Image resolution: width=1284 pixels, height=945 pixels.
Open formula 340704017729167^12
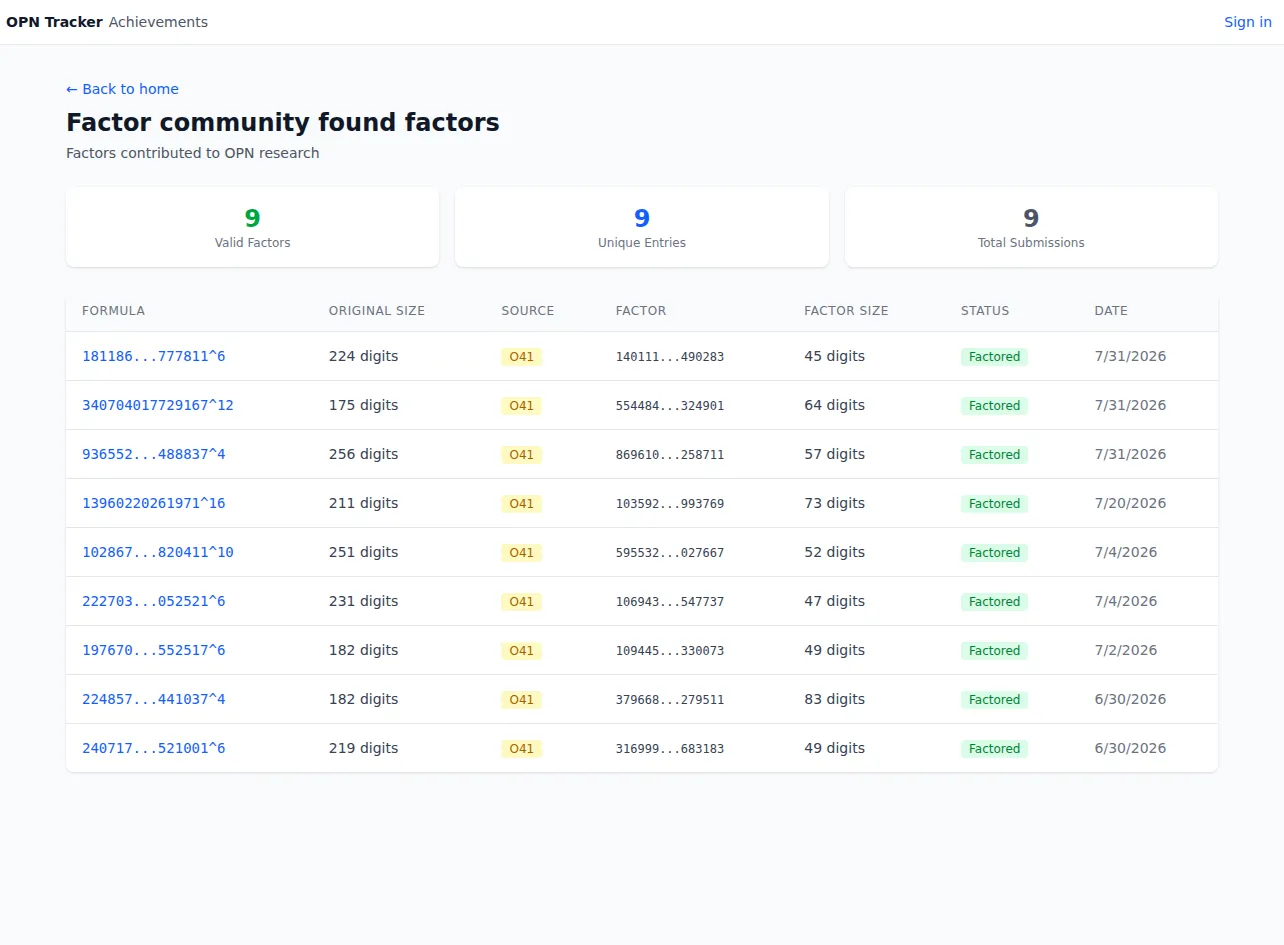tap(158, 405)
